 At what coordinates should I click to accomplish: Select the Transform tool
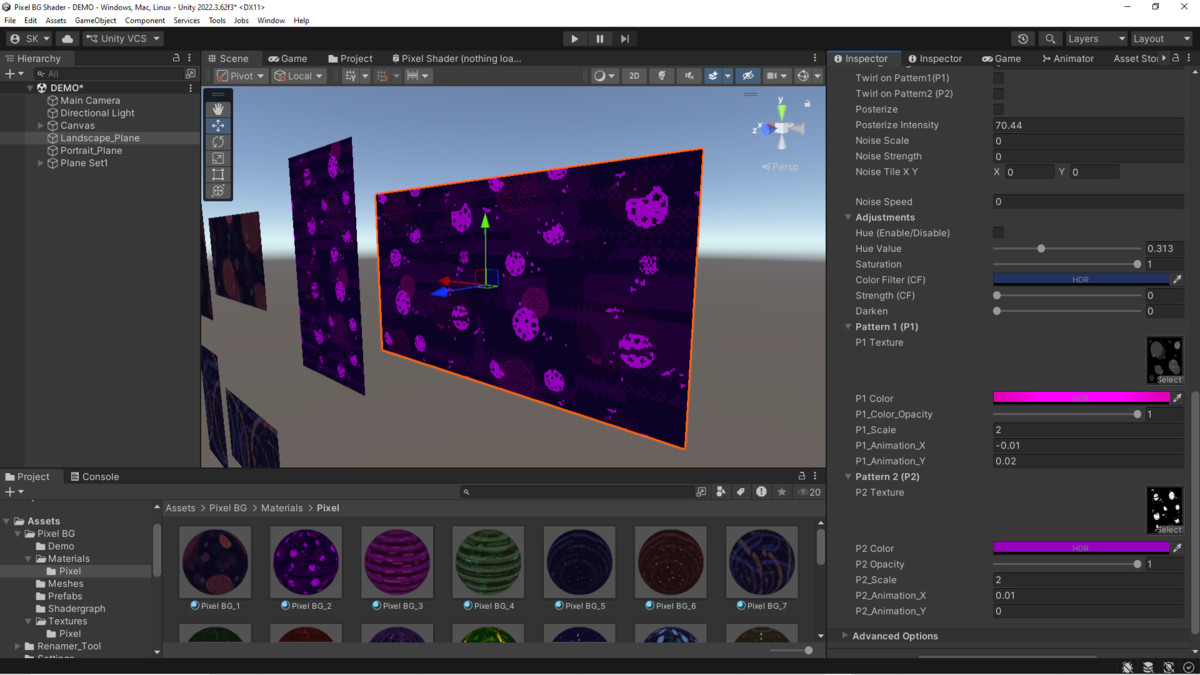point(218,190)
